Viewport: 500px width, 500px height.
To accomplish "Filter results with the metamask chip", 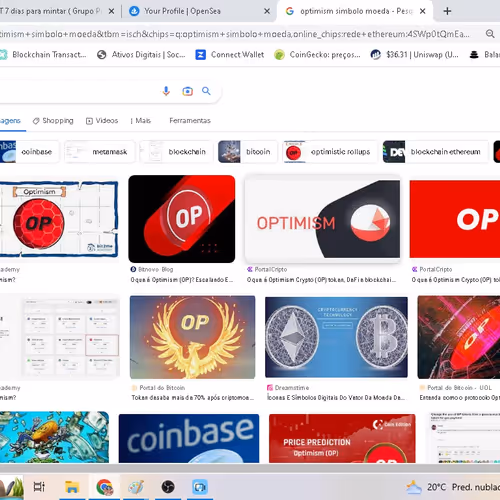I will [100, 152].
